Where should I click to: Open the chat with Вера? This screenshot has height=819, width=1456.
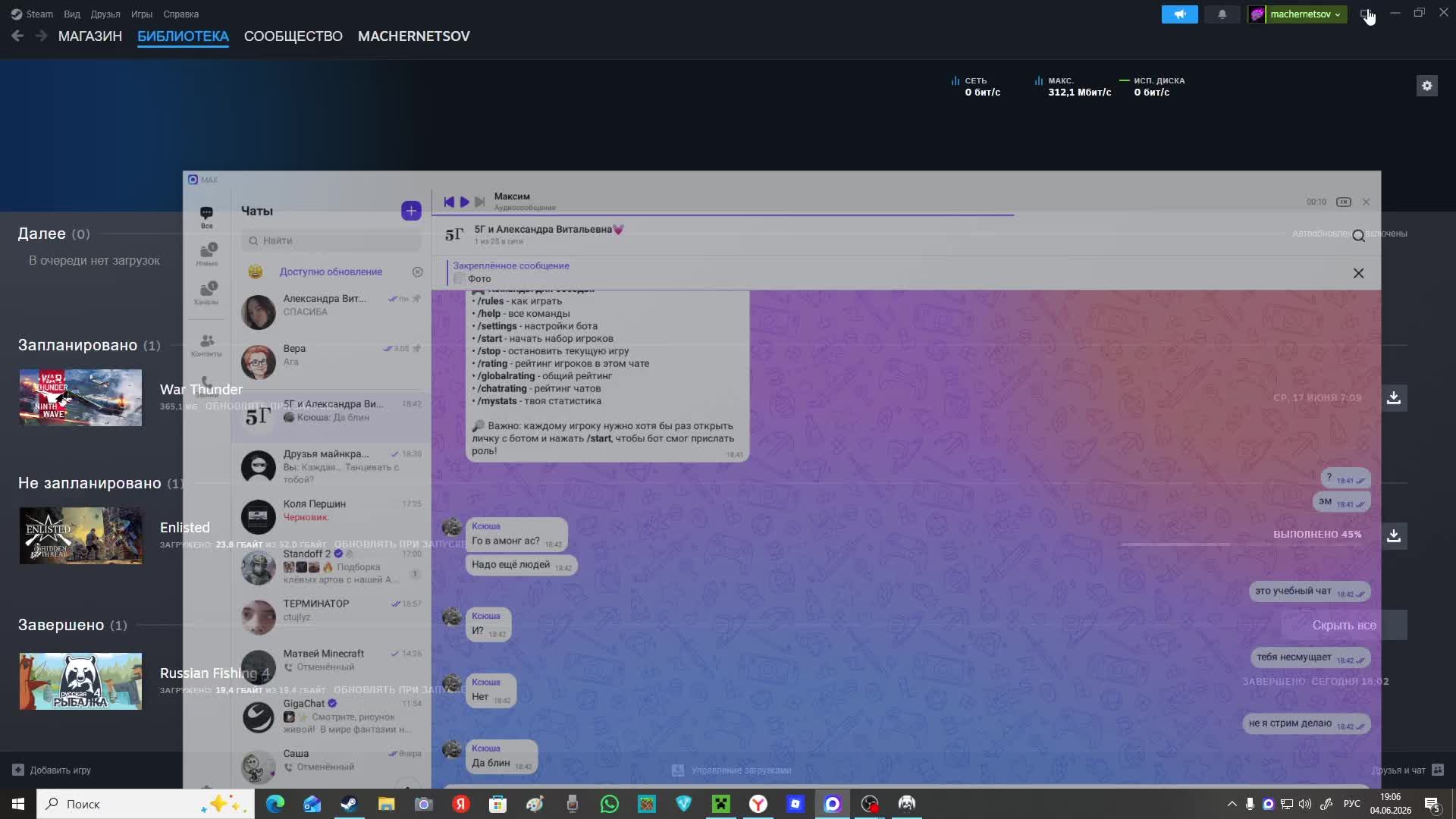pyautogui.click(x=331, y=361)
